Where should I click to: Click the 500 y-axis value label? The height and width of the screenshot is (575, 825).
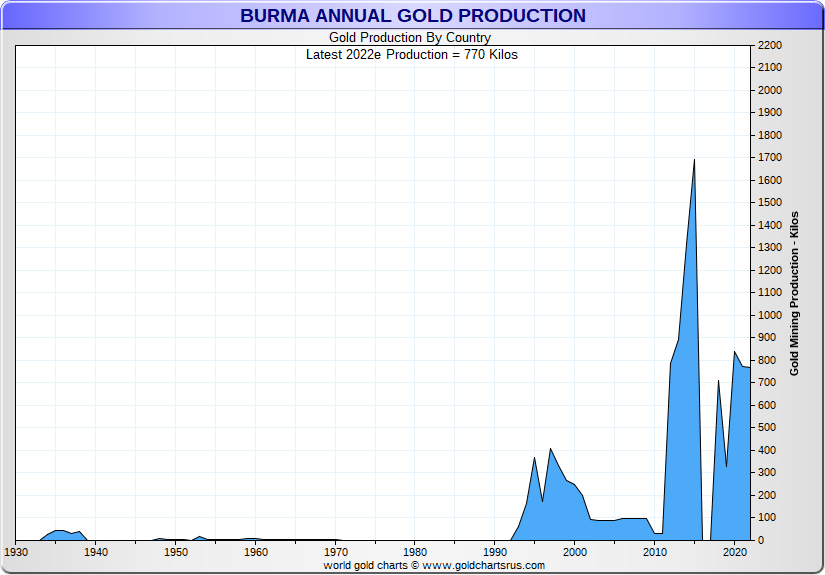pos(767,428)
